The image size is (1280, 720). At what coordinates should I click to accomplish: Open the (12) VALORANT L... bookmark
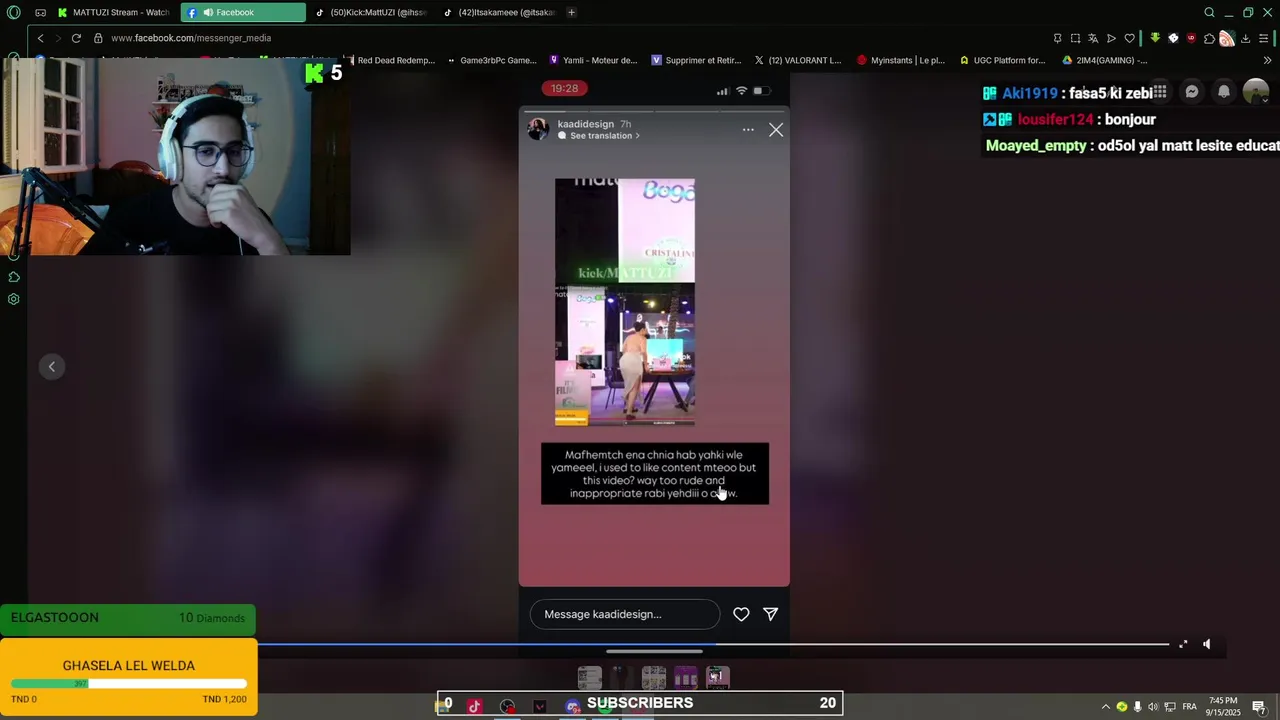(x=798, y=60)
